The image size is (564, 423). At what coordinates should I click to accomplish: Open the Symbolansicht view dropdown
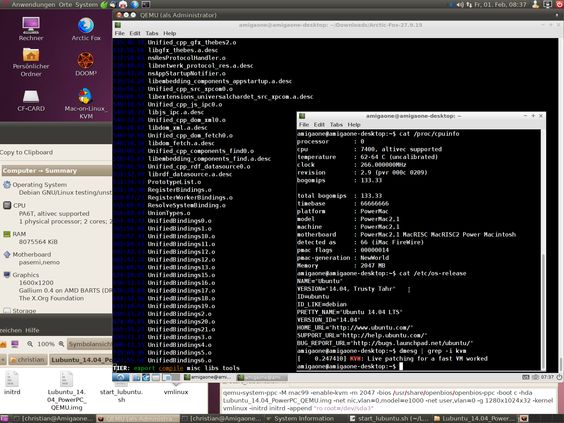[90, 344]
